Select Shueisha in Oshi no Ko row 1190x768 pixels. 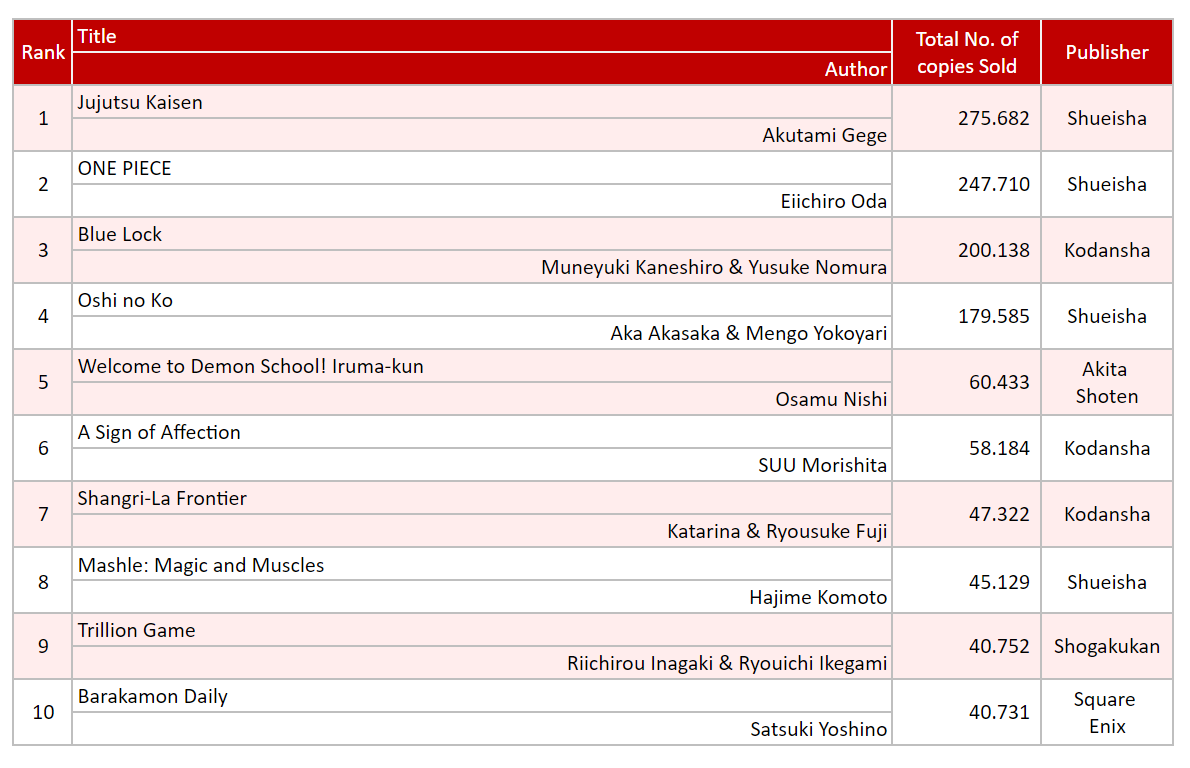pos(1107,316)
